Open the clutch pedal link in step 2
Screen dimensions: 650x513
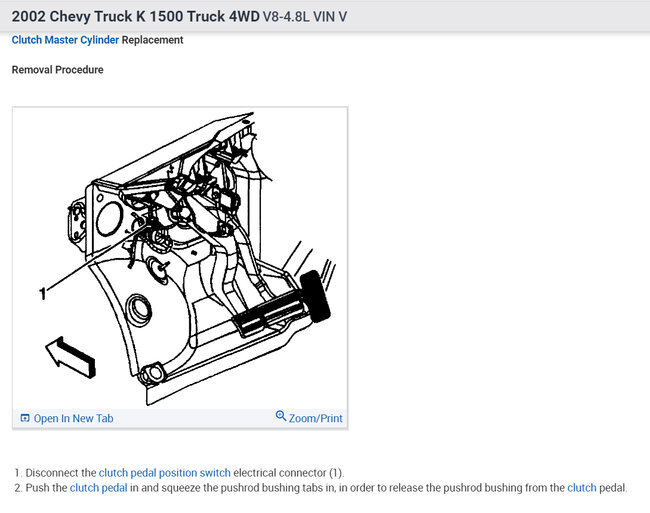point(99,488)
